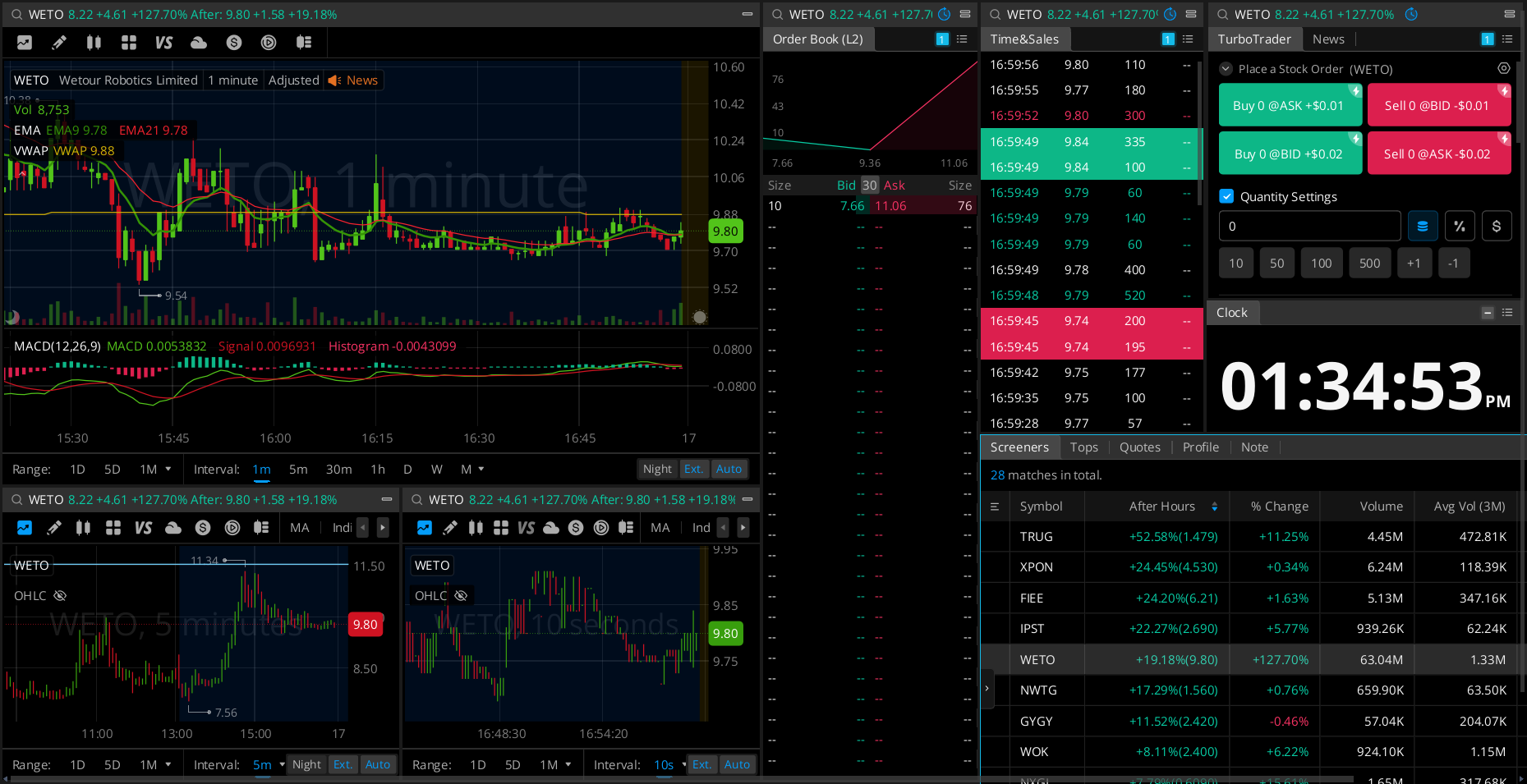1527x784 pixels.
Task: Open the list menu icon in Clock panel
Action: pos(1507,313)
